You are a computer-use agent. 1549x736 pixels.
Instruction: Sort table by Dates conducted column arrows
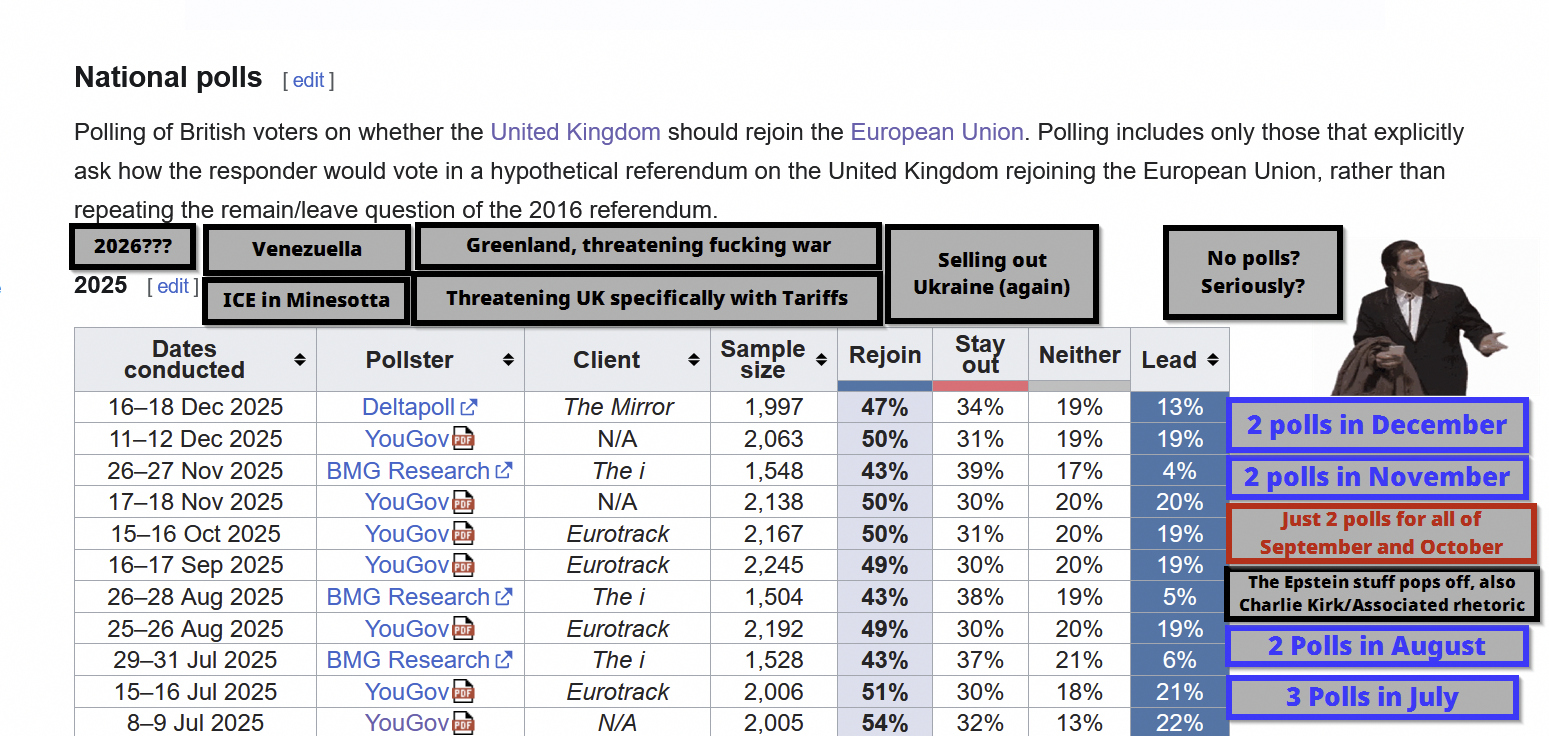point(299,359)
